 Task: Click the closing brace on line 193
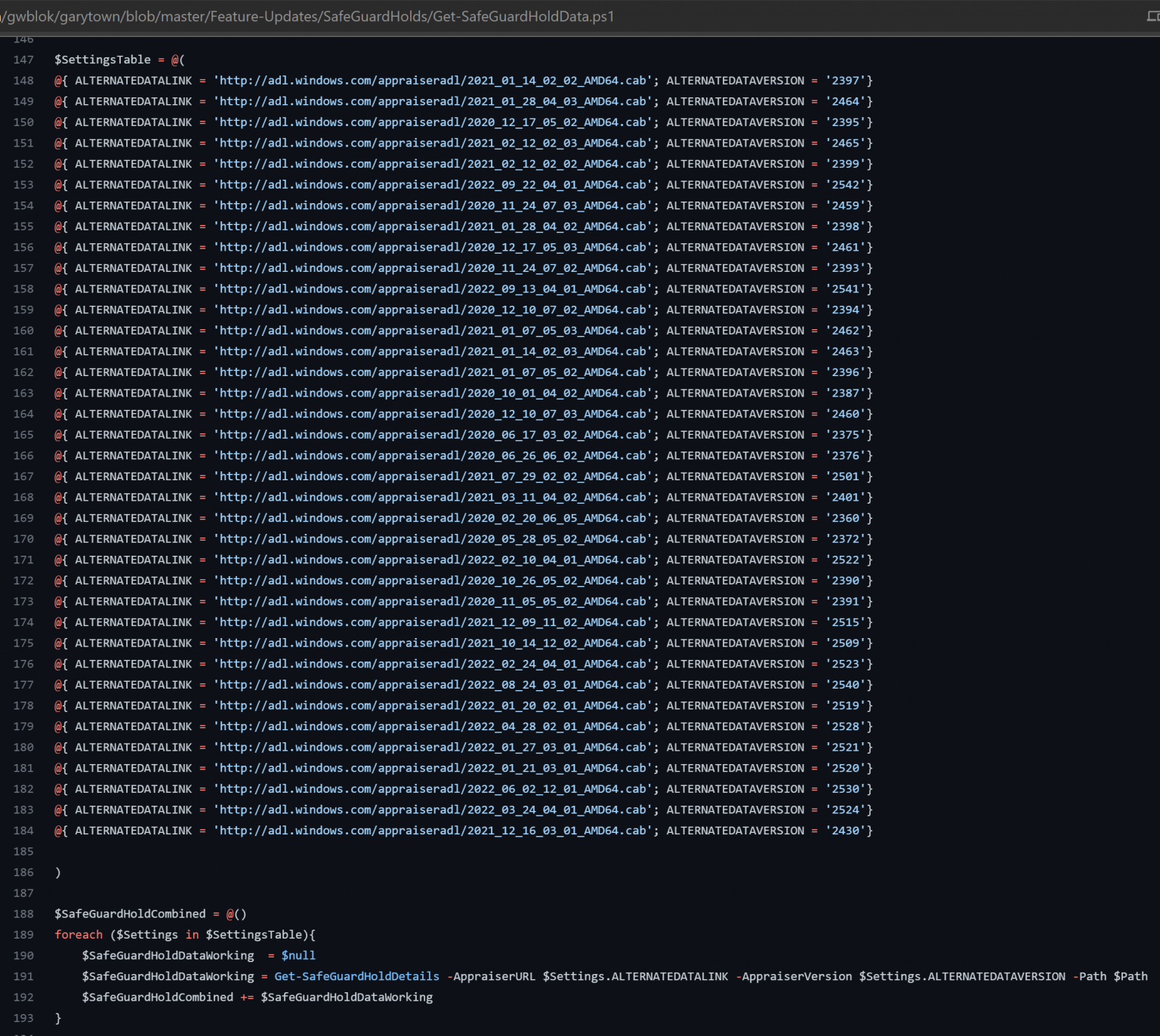pos(57,1018)
